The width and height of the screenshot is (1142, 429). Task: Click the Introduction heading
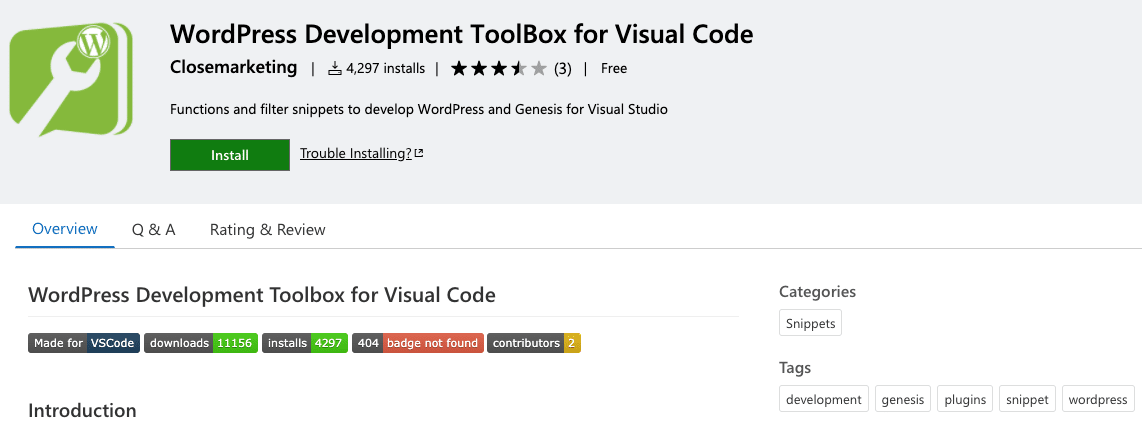point(82,410)
